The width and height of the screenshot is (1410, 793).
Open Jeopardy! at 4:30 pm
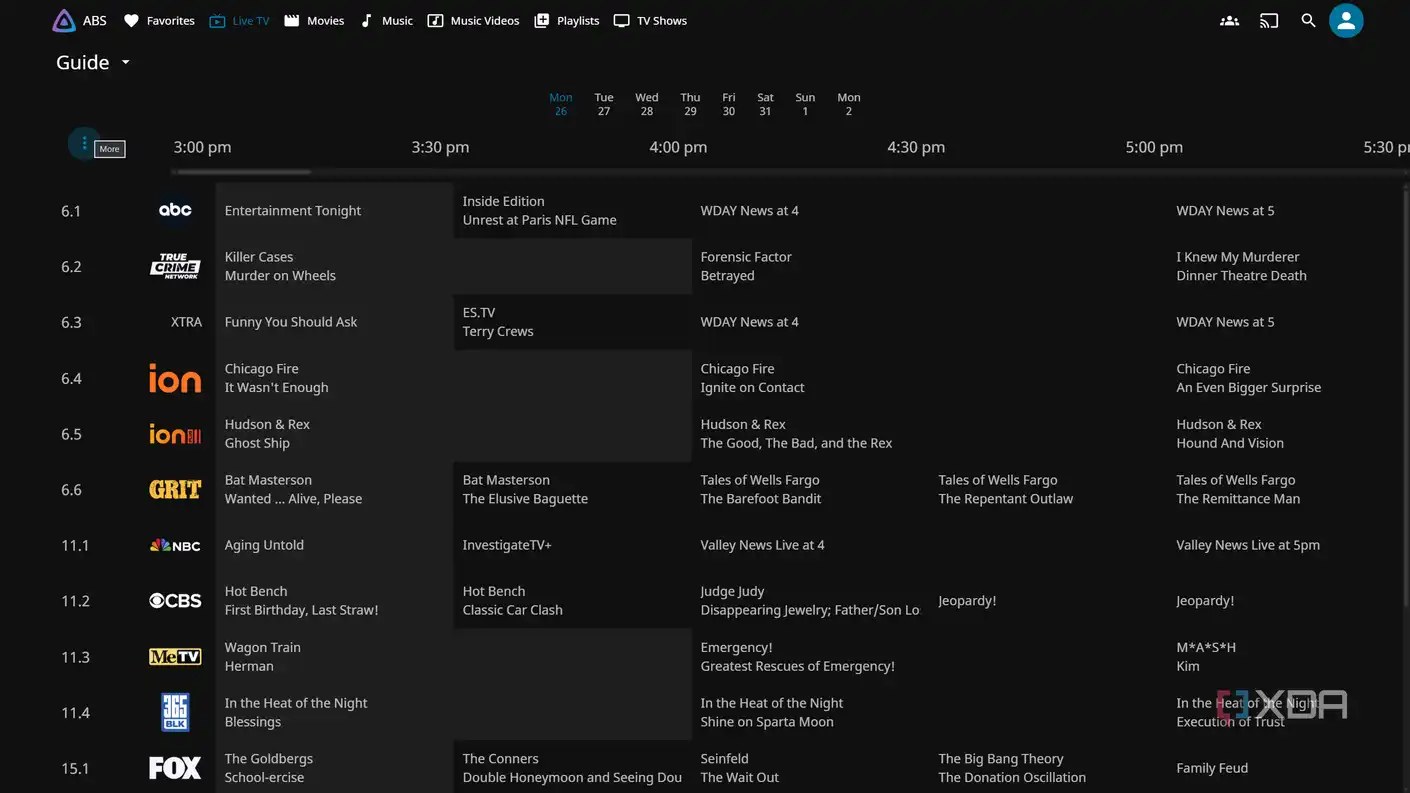(1048, 601)
